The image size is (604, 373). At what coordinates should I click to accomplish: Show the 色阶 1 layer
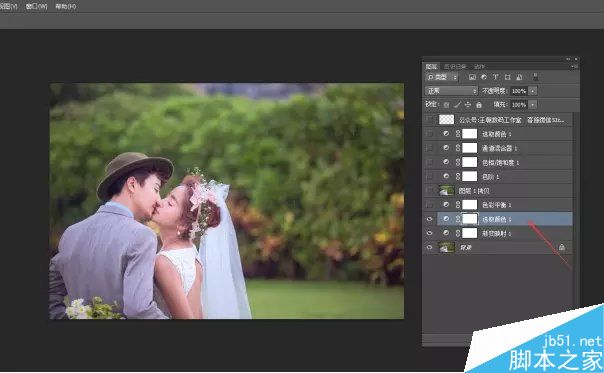tap(430, 176)
